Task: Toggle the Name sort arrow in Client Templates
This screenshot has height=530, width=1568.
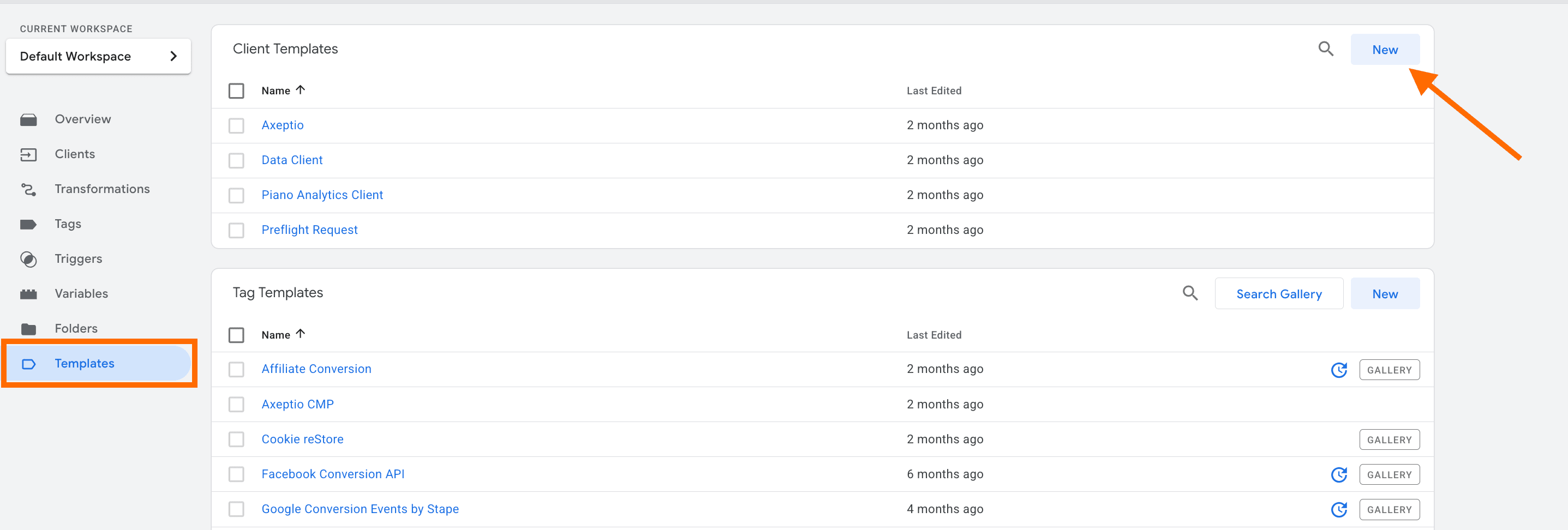Action: point(301,90)
